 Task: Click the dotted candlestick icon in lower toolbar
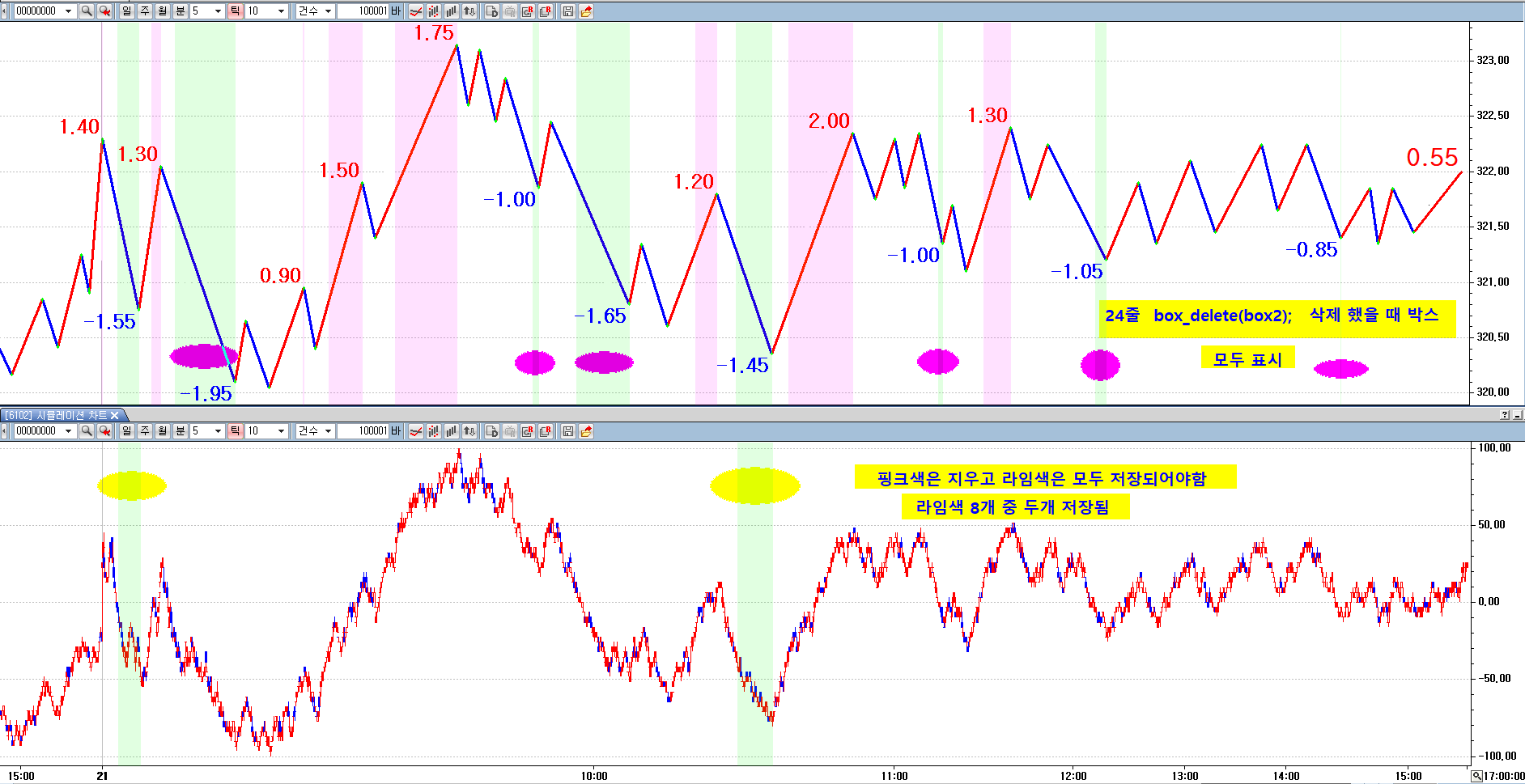(434, 431)
